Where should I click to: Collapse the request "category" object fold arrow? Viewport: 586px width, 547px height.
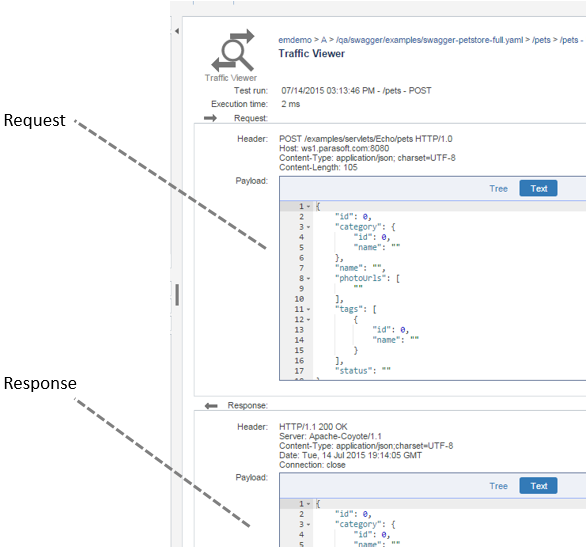[308, 227]
